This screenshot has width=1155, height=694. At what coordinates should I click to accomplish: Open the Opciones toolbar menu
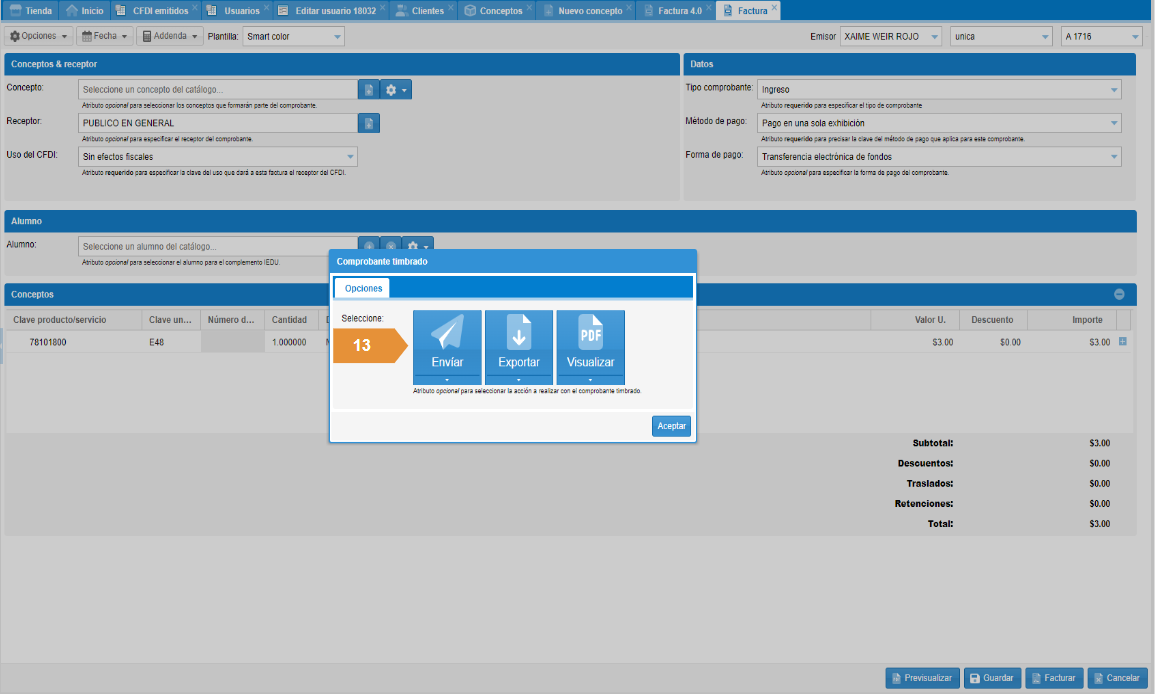coord(40,36)
